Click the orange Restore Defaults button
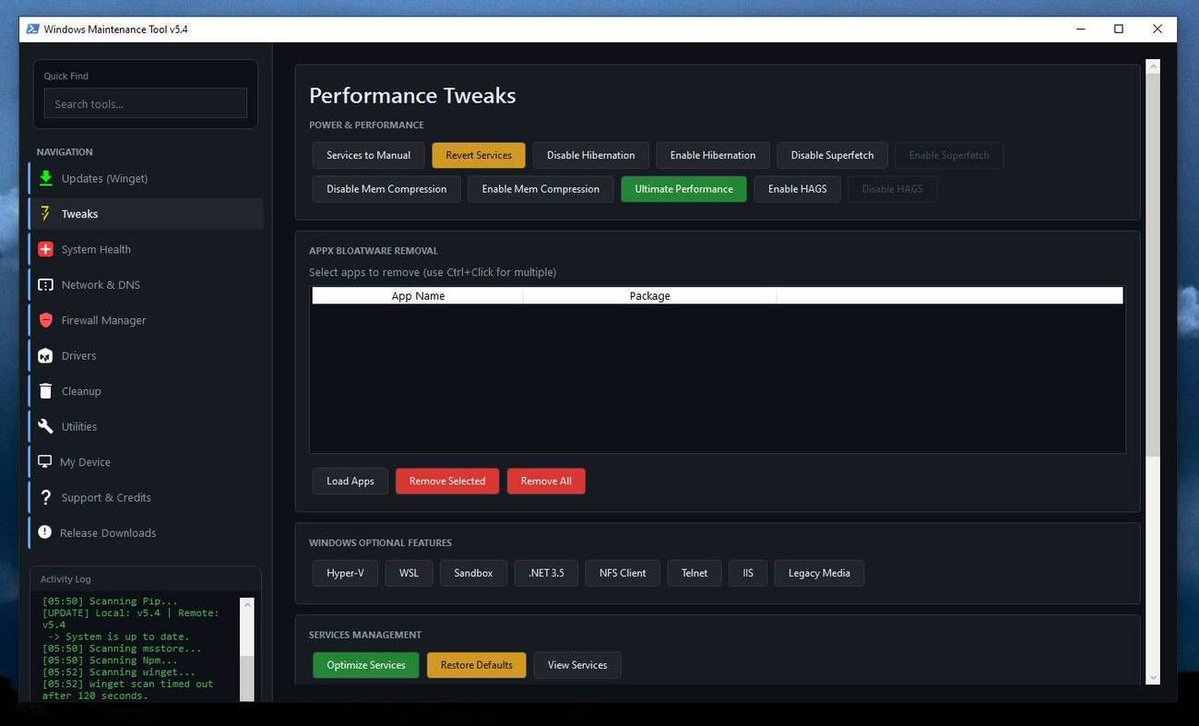1199x726 pixels. [476, 665]
